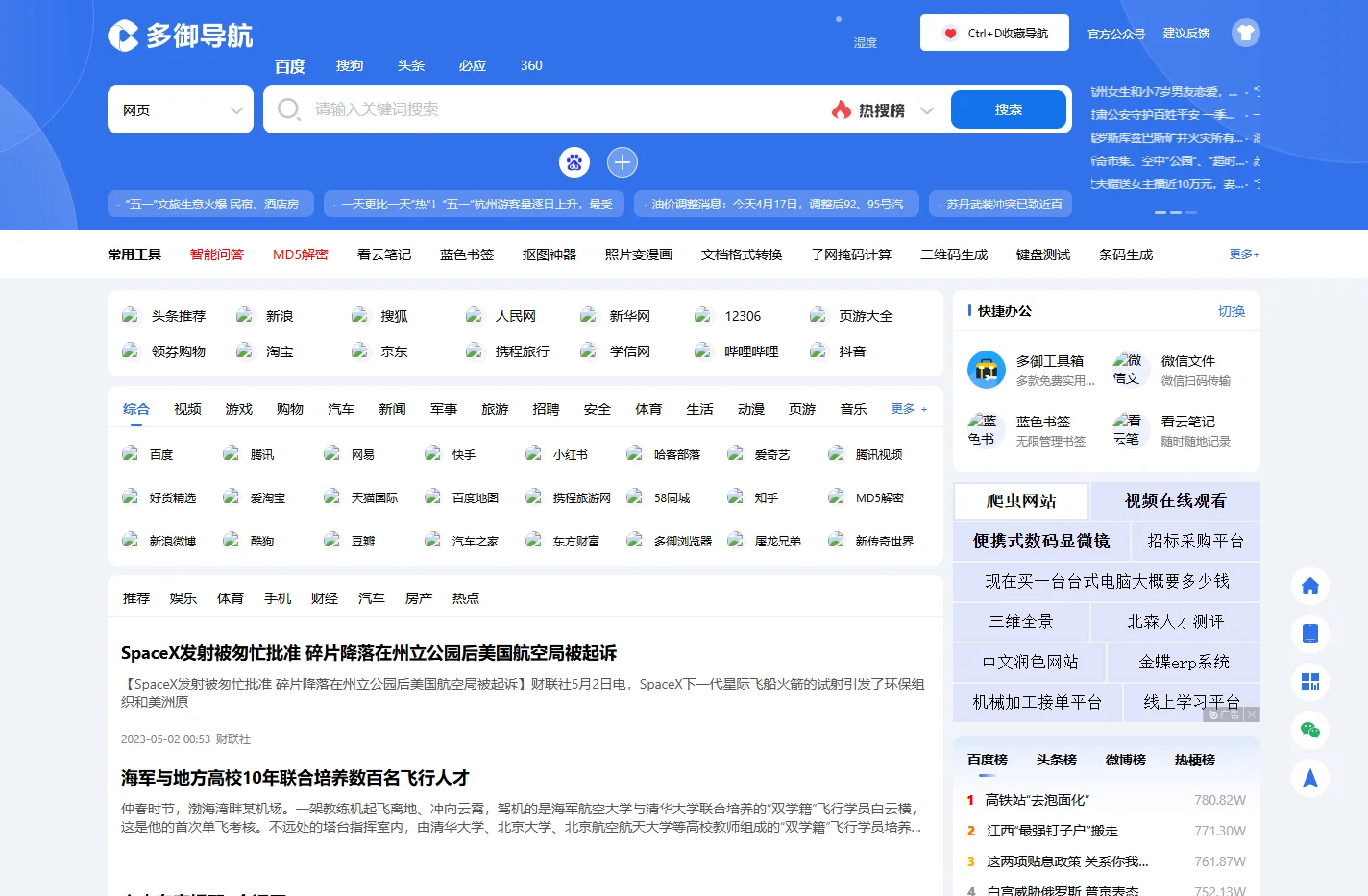Select the 搜狗 search engine tab
The image size is (1368, 896).
[x=350, y=65]
